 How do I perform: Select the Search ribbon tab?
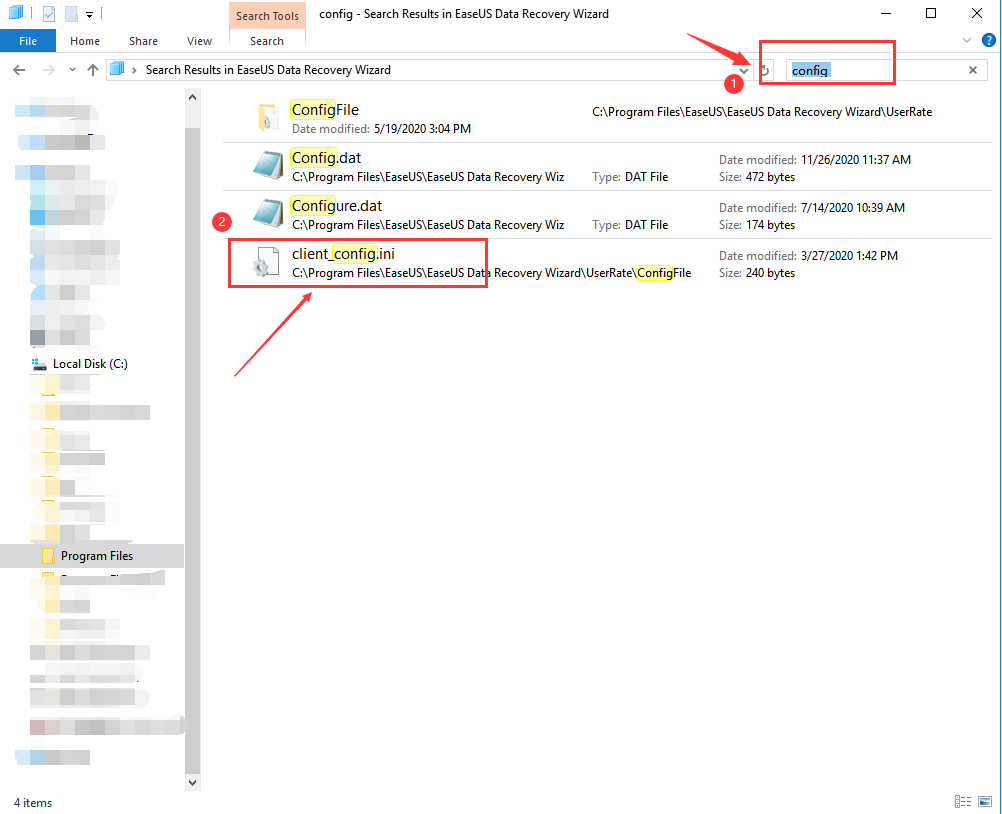[x=266, y=41]
